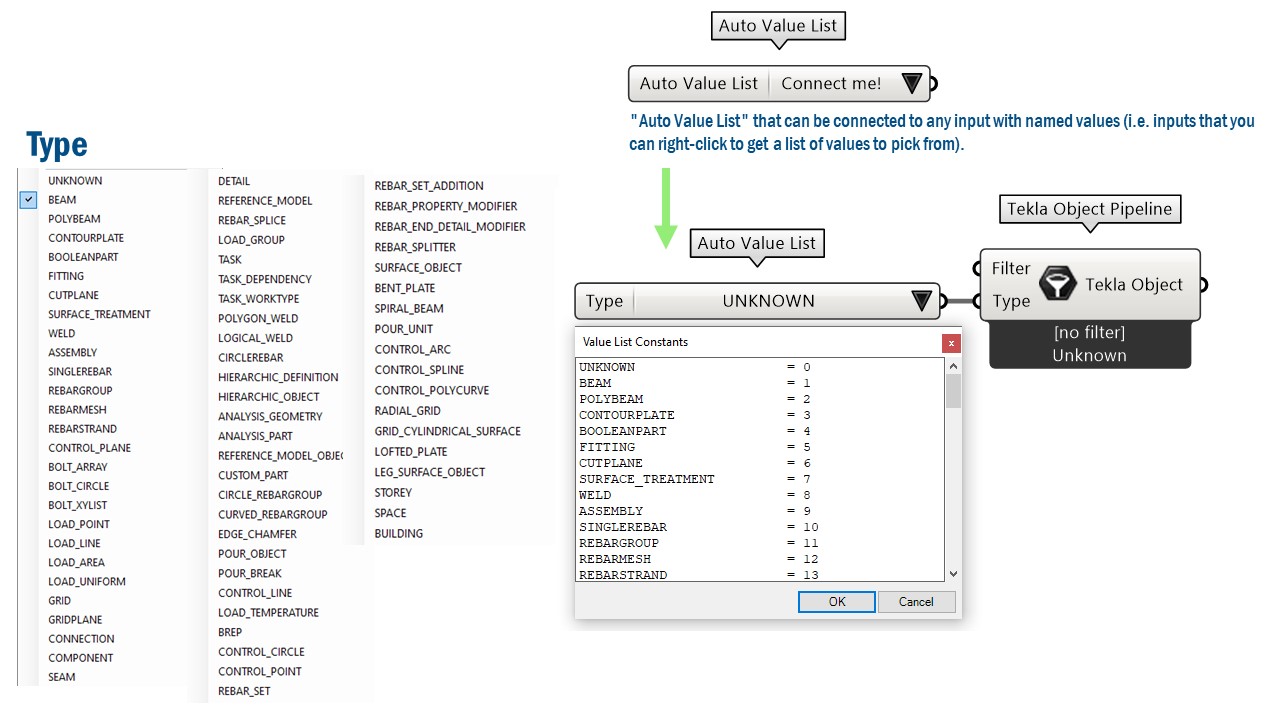Click the Tekla Object Pipeline label
The width and height of the screenshot is (1280, 720).
click(1090, 209)
